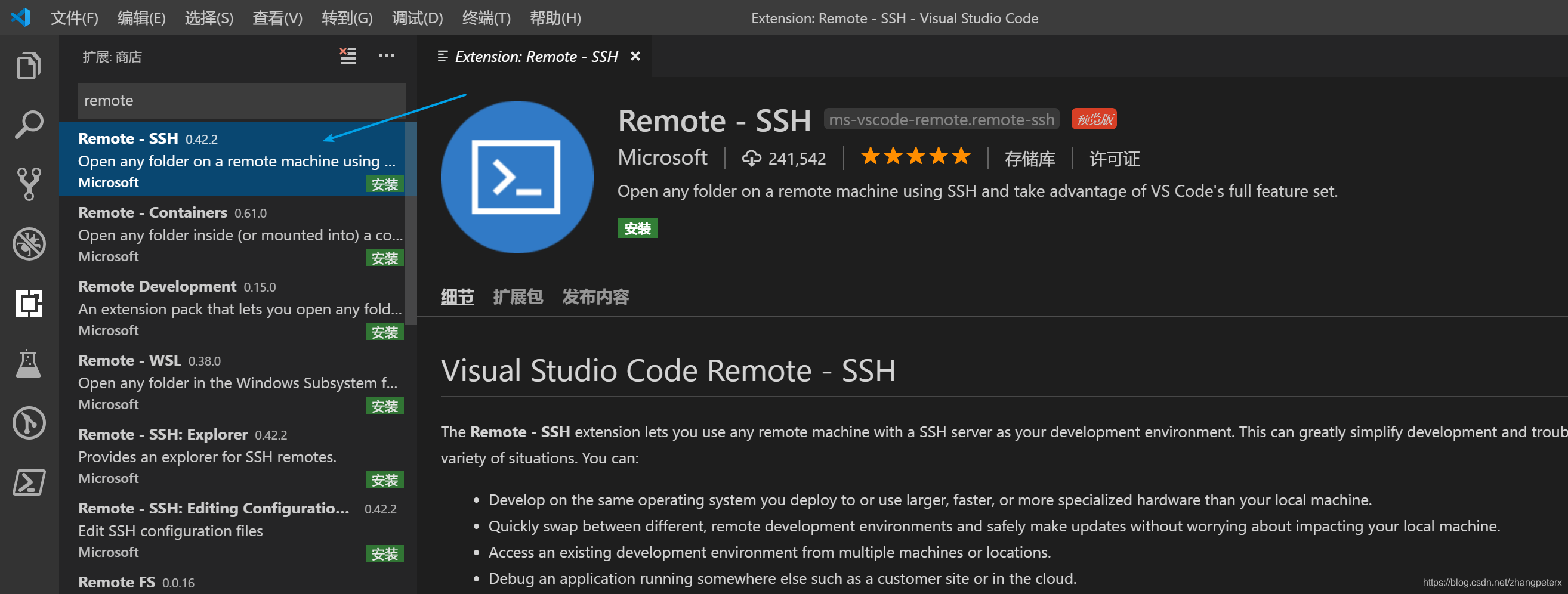The width and height of the screenshot is (1568, 594).
Task: Open the 文件(F) menu
Action: pos(74,18)
